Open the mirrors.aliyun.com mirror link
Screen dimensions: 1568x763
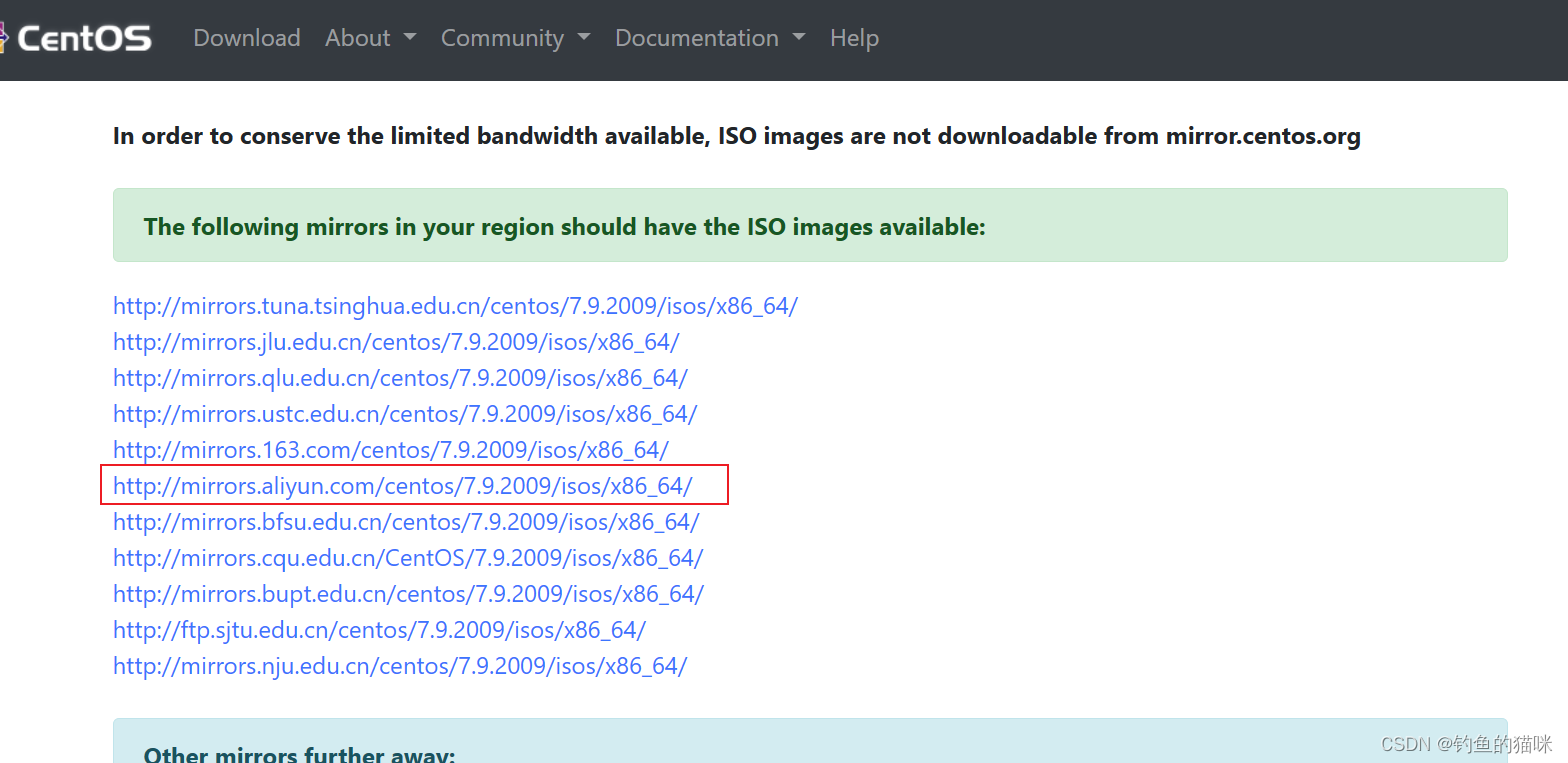point(403,486)
